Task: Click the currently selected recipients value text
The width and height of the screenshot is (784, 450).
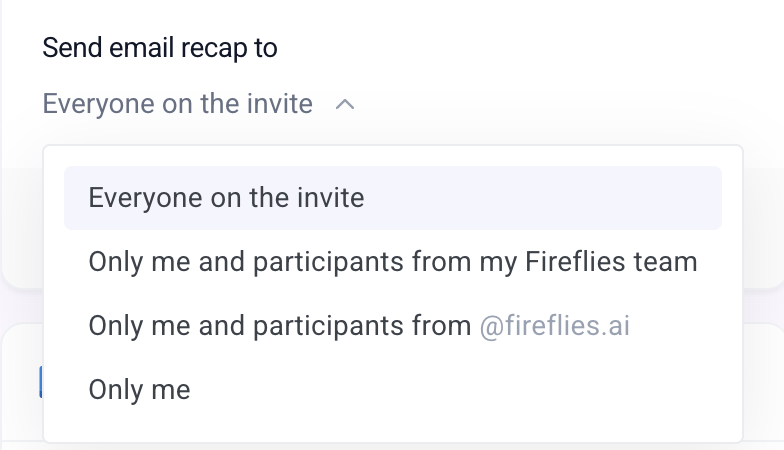Action: tap(178, 104)
